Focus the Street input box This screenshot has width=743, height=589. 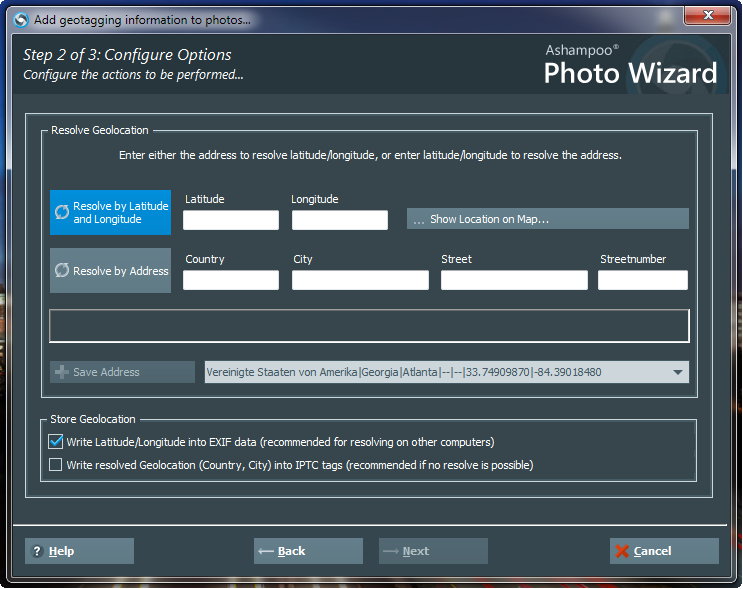(514, 280)
